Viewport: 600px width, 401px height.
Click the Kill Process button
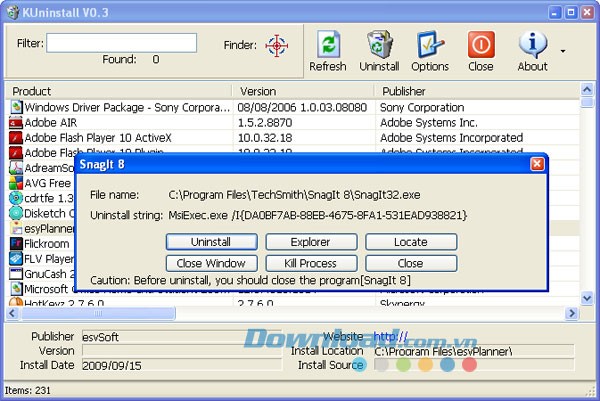311,264
